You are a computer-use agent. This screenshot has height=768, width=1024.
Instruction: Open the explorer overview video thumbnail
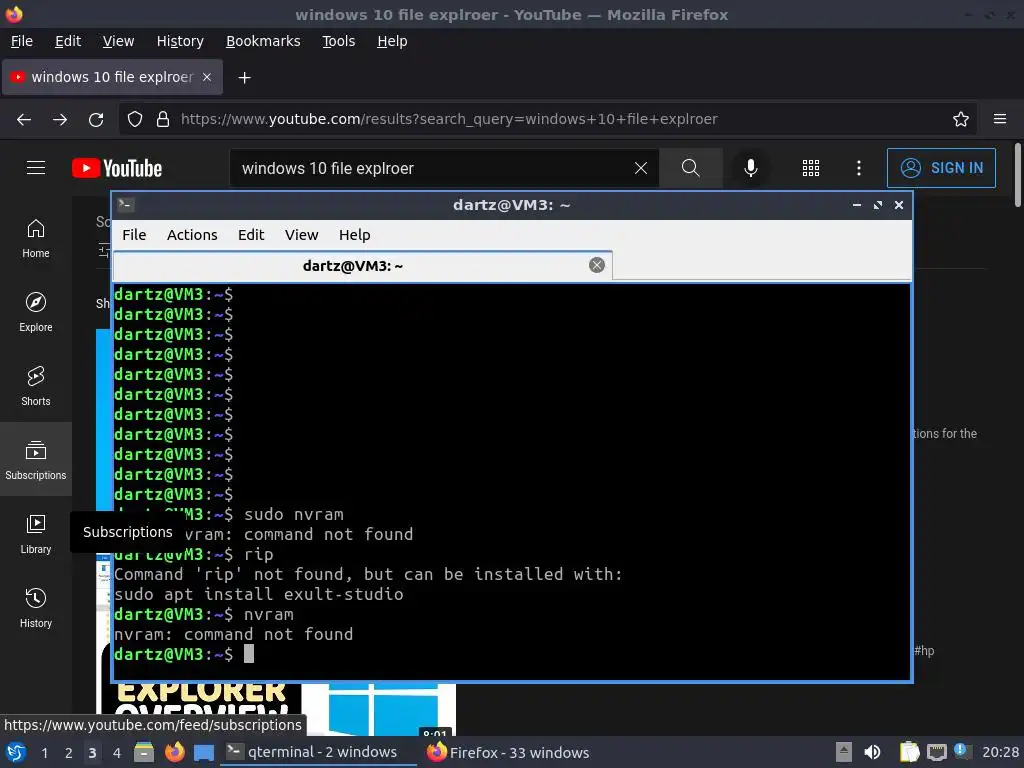pos(276,709)
